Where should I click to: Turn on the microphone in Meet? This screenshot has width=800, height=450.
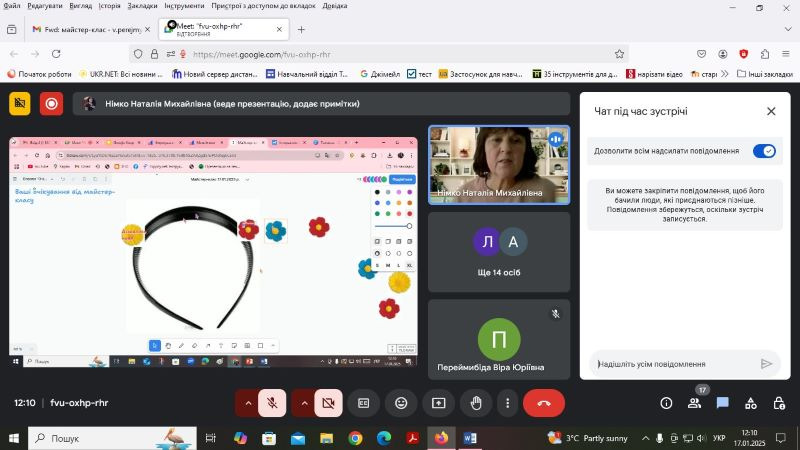click(x=272, y=403)
